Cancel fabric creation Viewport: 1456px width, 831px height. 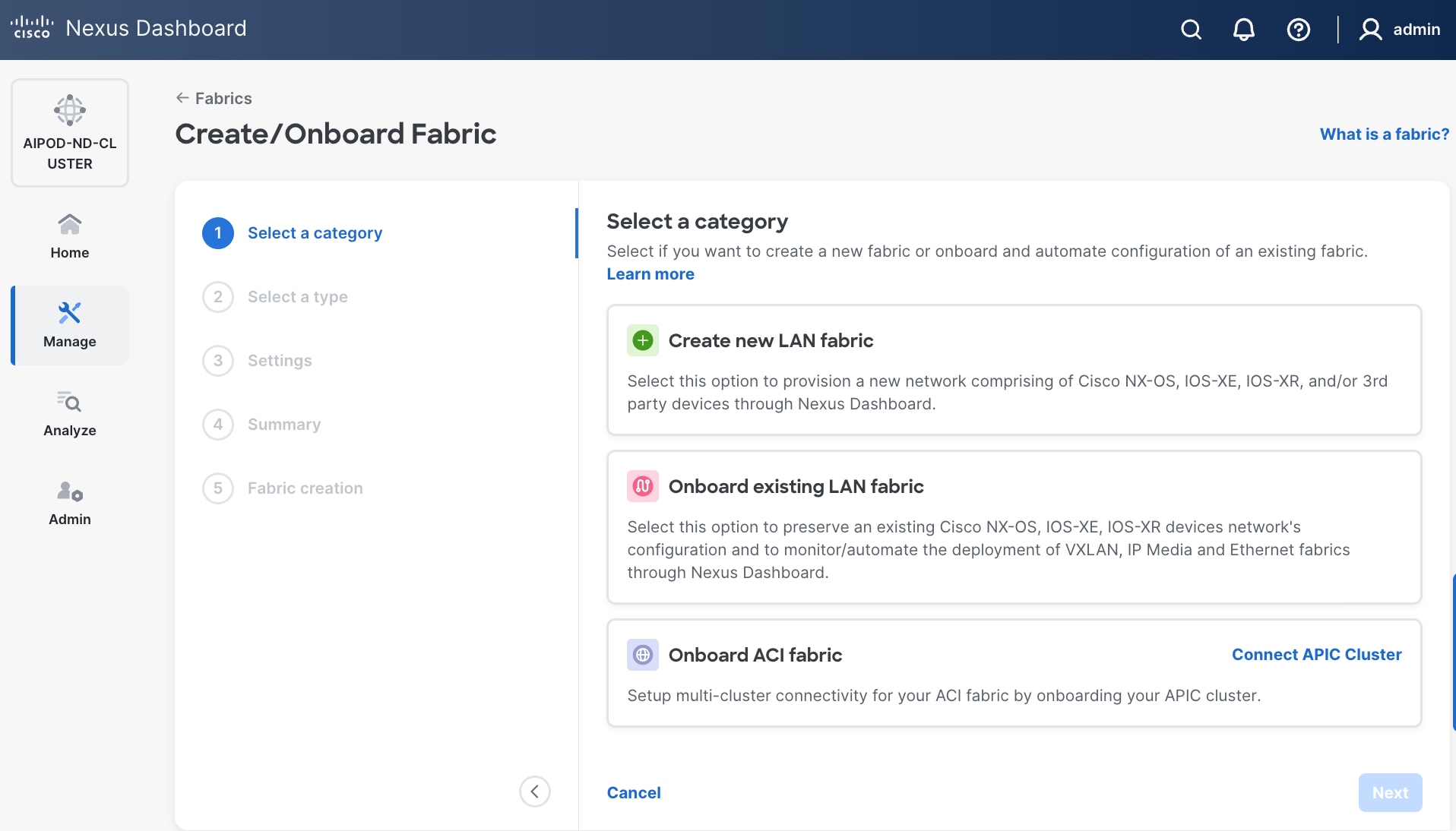coord(634,792)
